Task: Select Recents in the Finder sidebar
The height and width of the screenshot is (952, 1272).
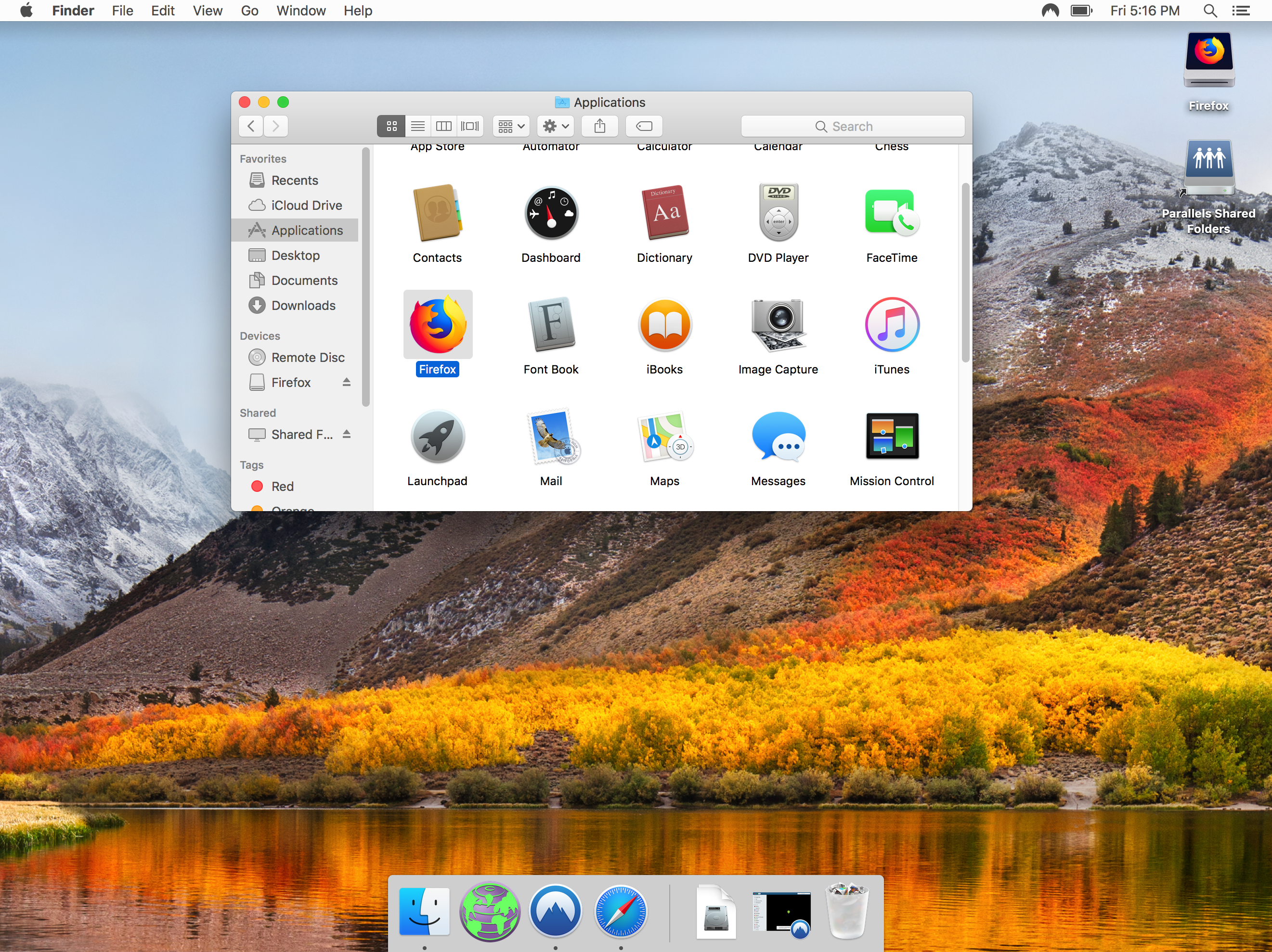Action: click(x=295, y=180)
